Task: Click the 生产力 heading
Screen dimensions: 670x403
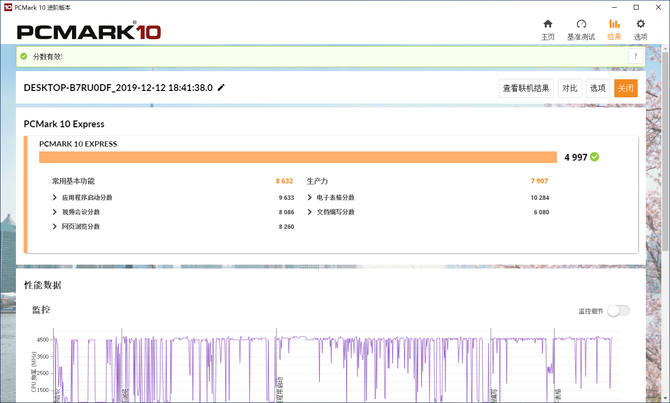Action: [317, 181]
